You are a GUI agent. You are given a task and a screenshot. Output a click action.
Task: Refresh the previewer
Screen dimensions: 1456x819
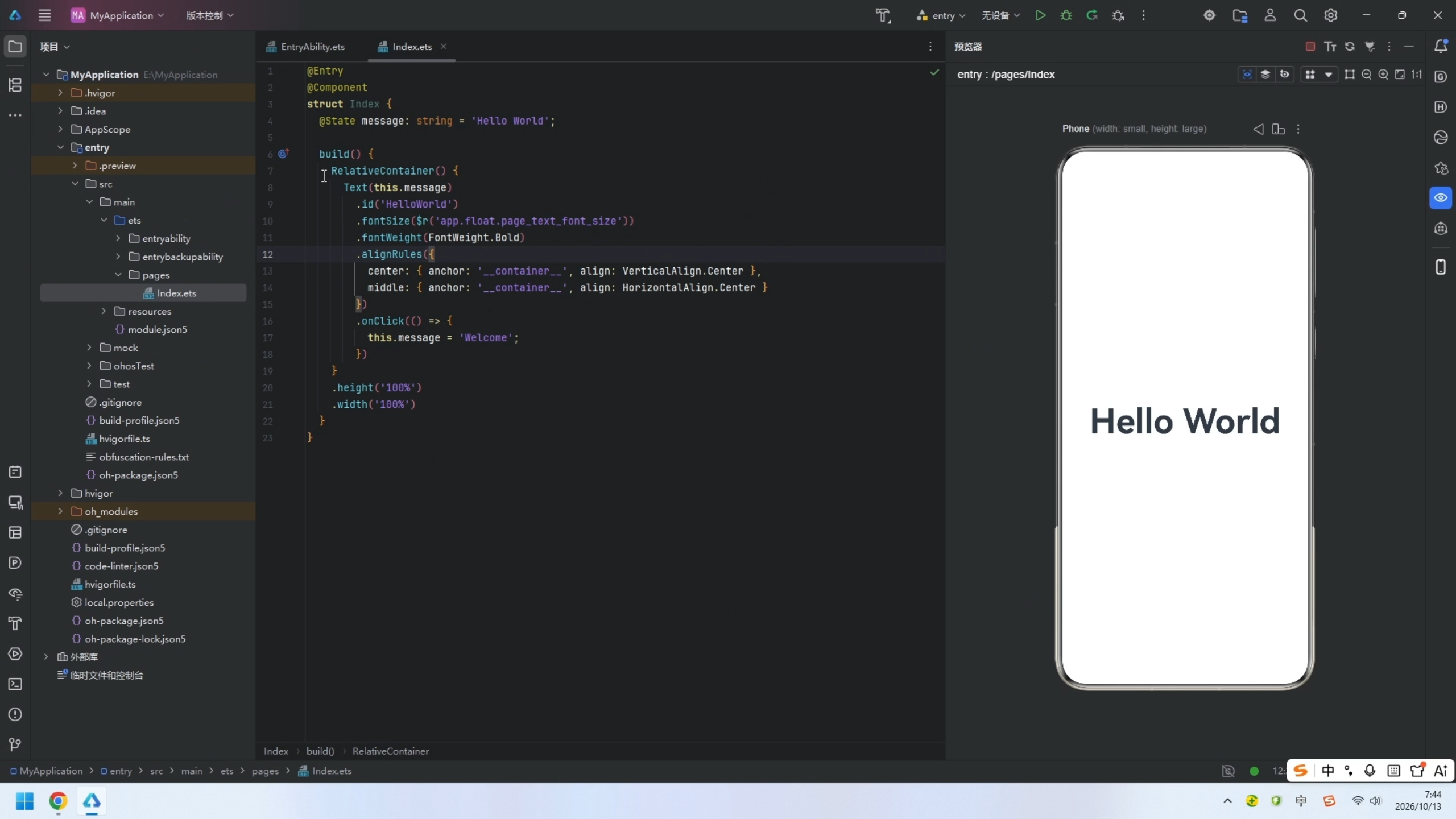click(x=1350, y=47)
